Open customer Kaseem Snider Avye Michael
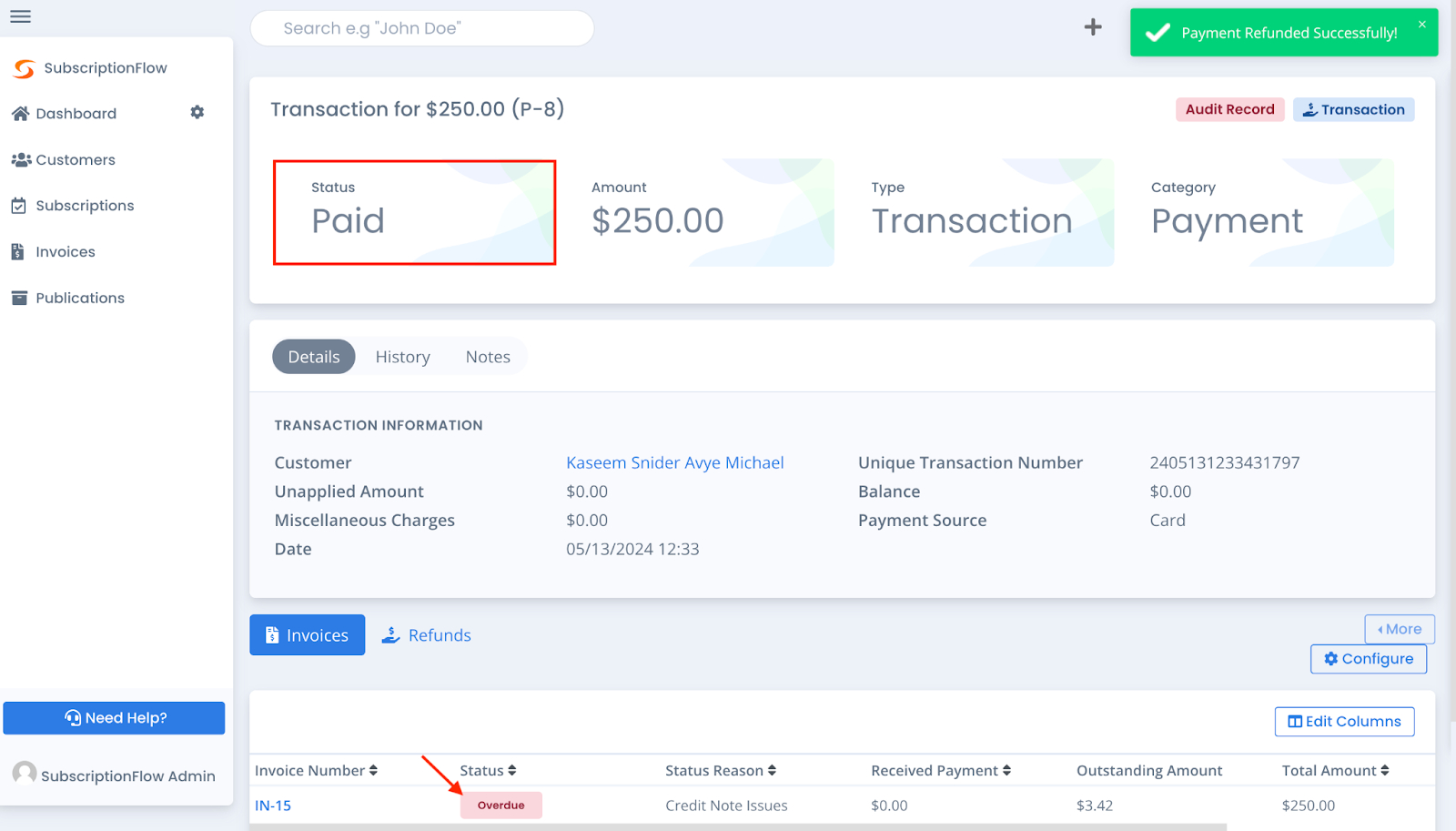Screen dimensions: 1456x831 tap(674, 462)
